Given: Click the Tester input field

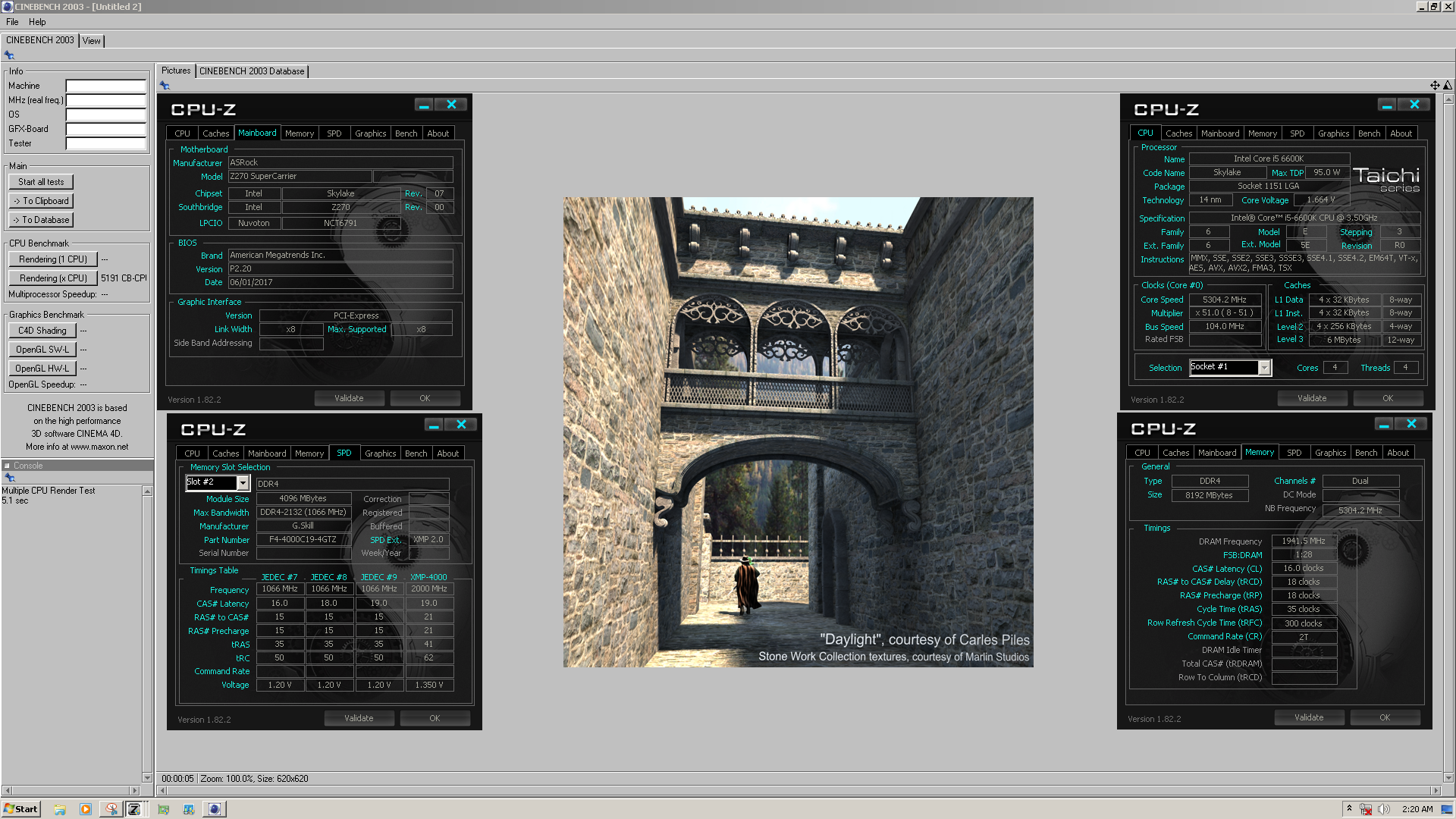Looking at the screenshot, I should point(105,143).
